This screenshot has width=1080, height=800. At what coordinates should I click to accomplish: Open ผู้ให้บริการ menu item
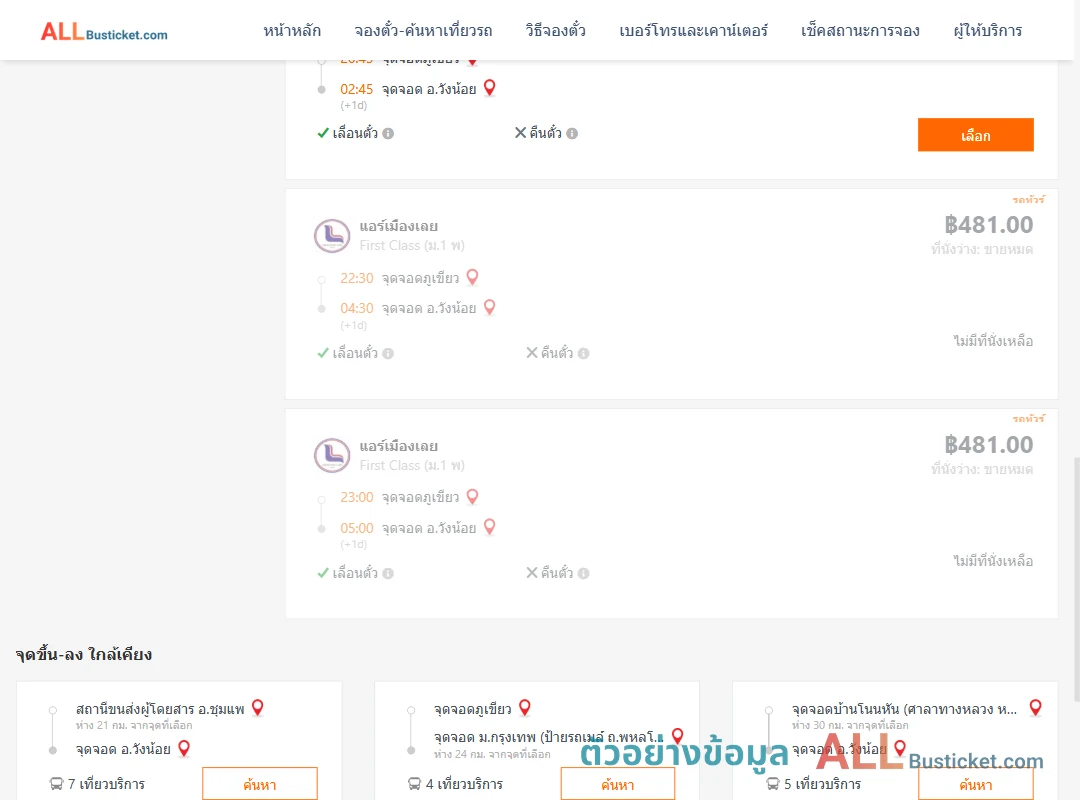(988, 31)
